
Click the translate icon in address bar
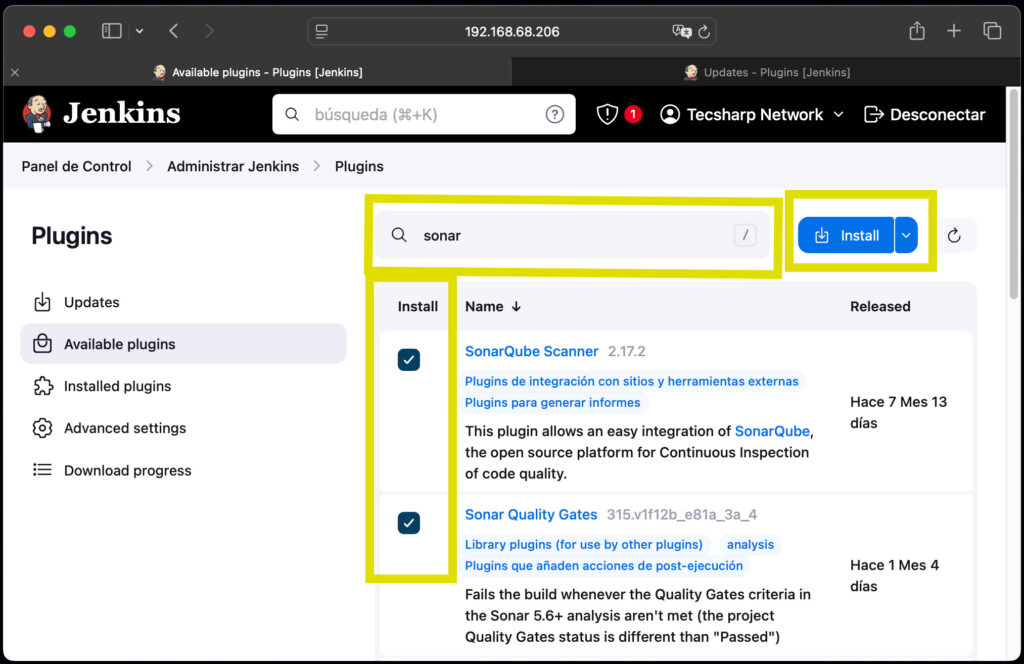click(681, 31)
